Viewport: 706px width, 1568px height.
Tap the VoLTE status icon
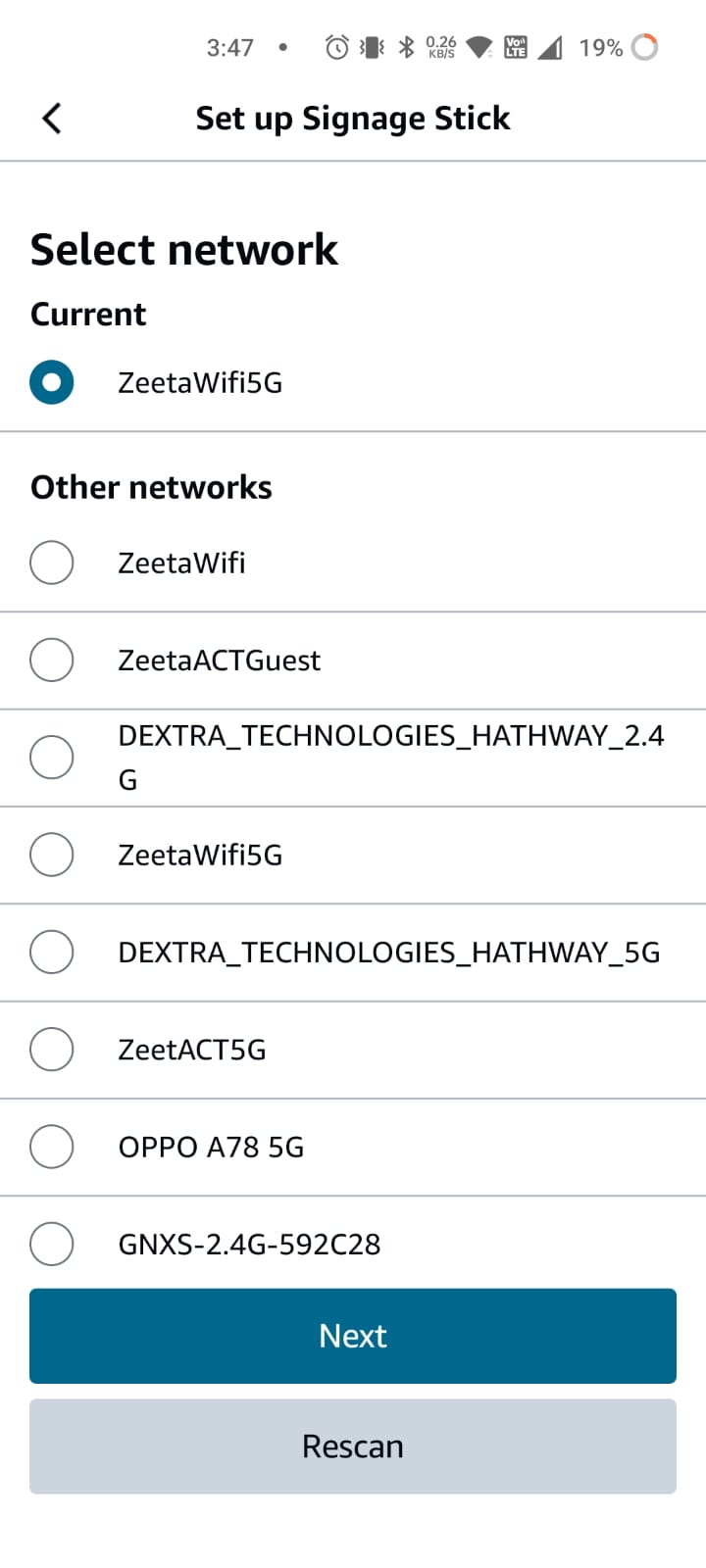(x=515, y=47)
